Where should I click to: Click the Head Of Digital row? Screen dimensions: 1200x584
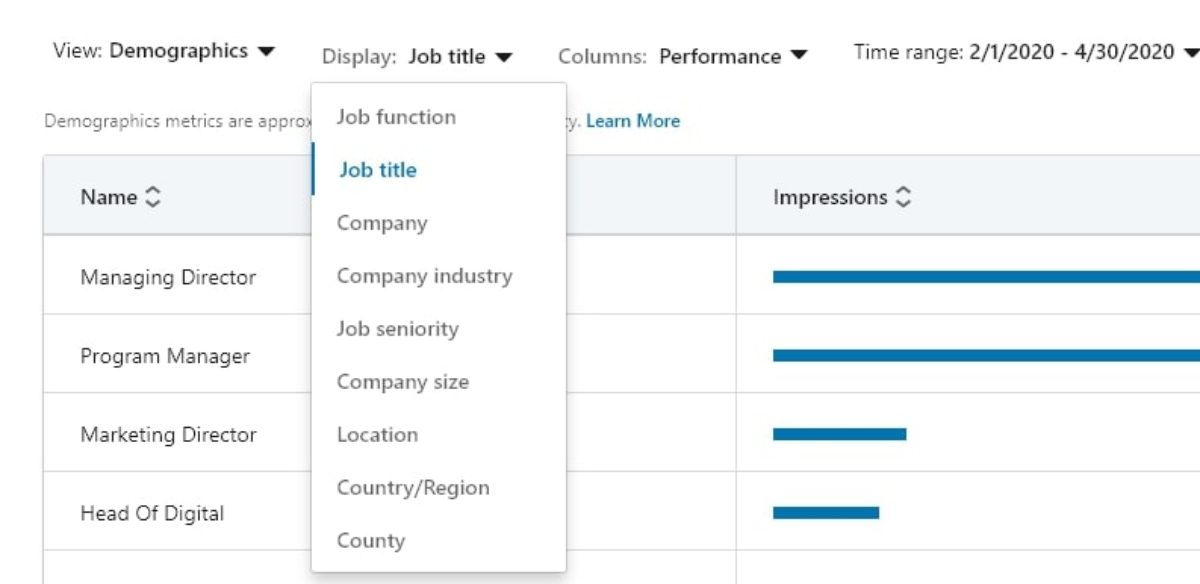(x=152, y=513)
